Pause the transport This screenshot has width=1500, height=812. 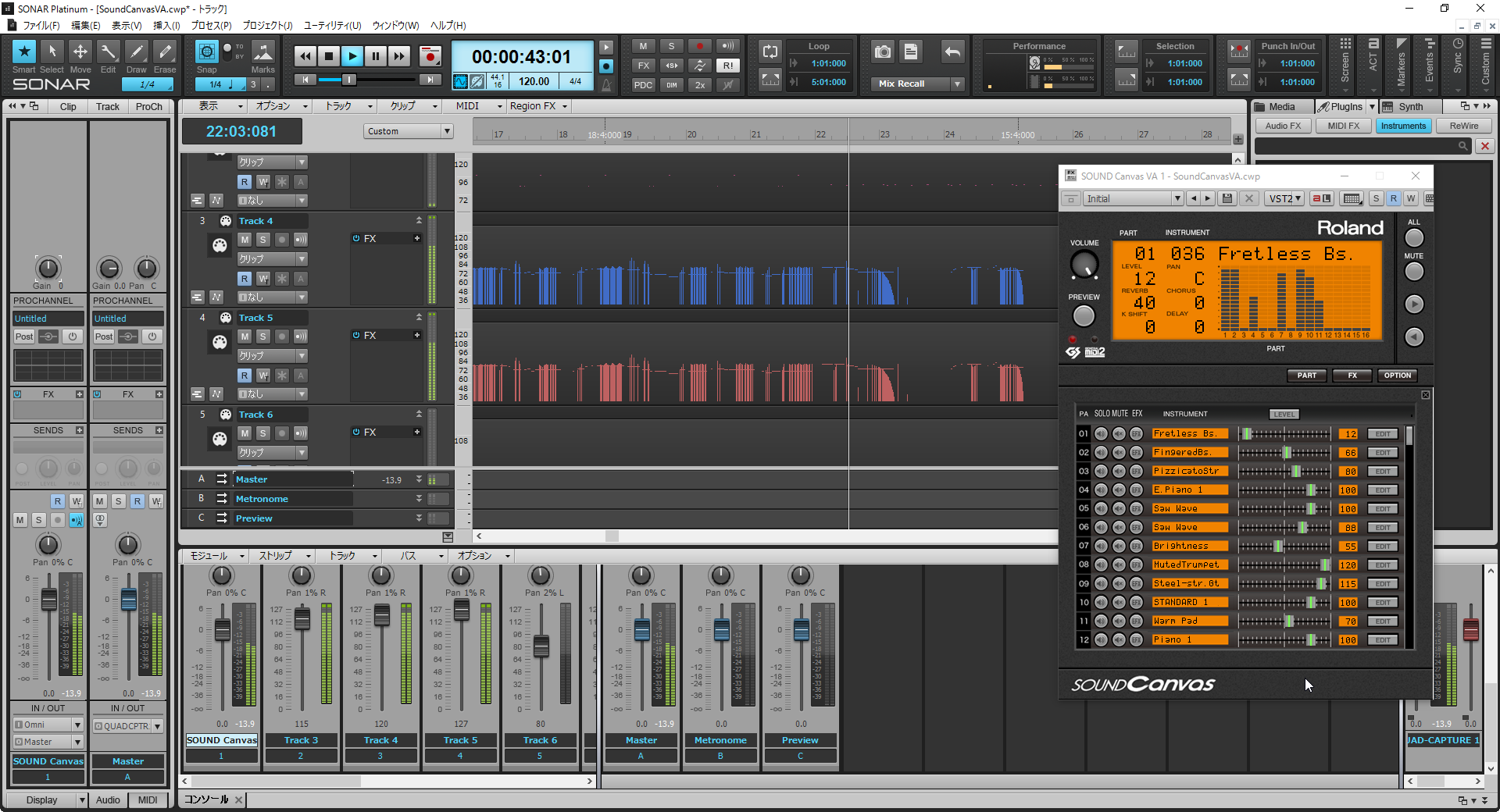click(x=376, y=56)
